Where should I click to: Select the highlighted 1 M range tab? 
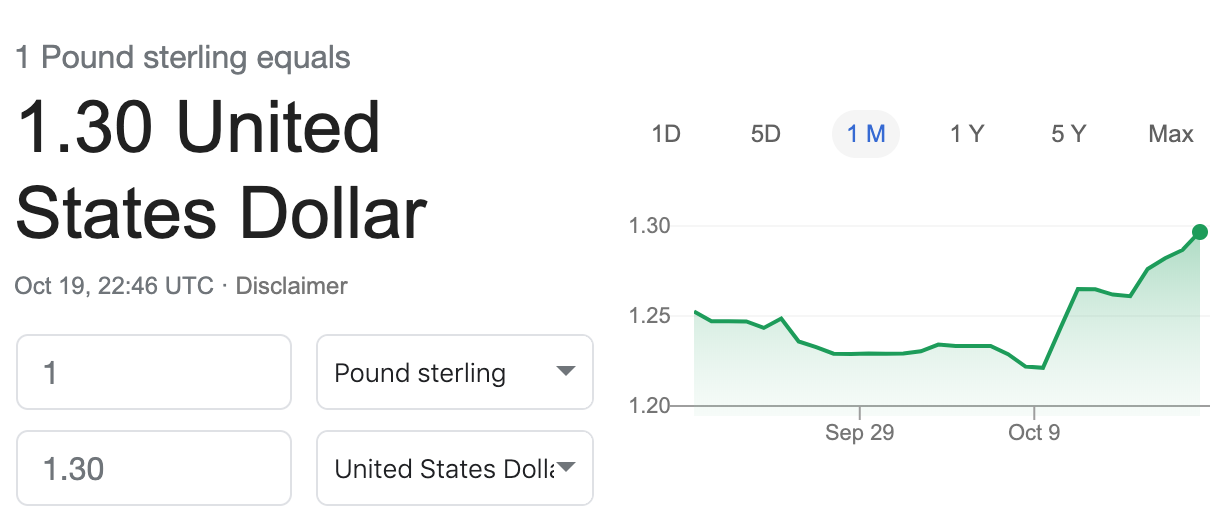click(866, 134)
